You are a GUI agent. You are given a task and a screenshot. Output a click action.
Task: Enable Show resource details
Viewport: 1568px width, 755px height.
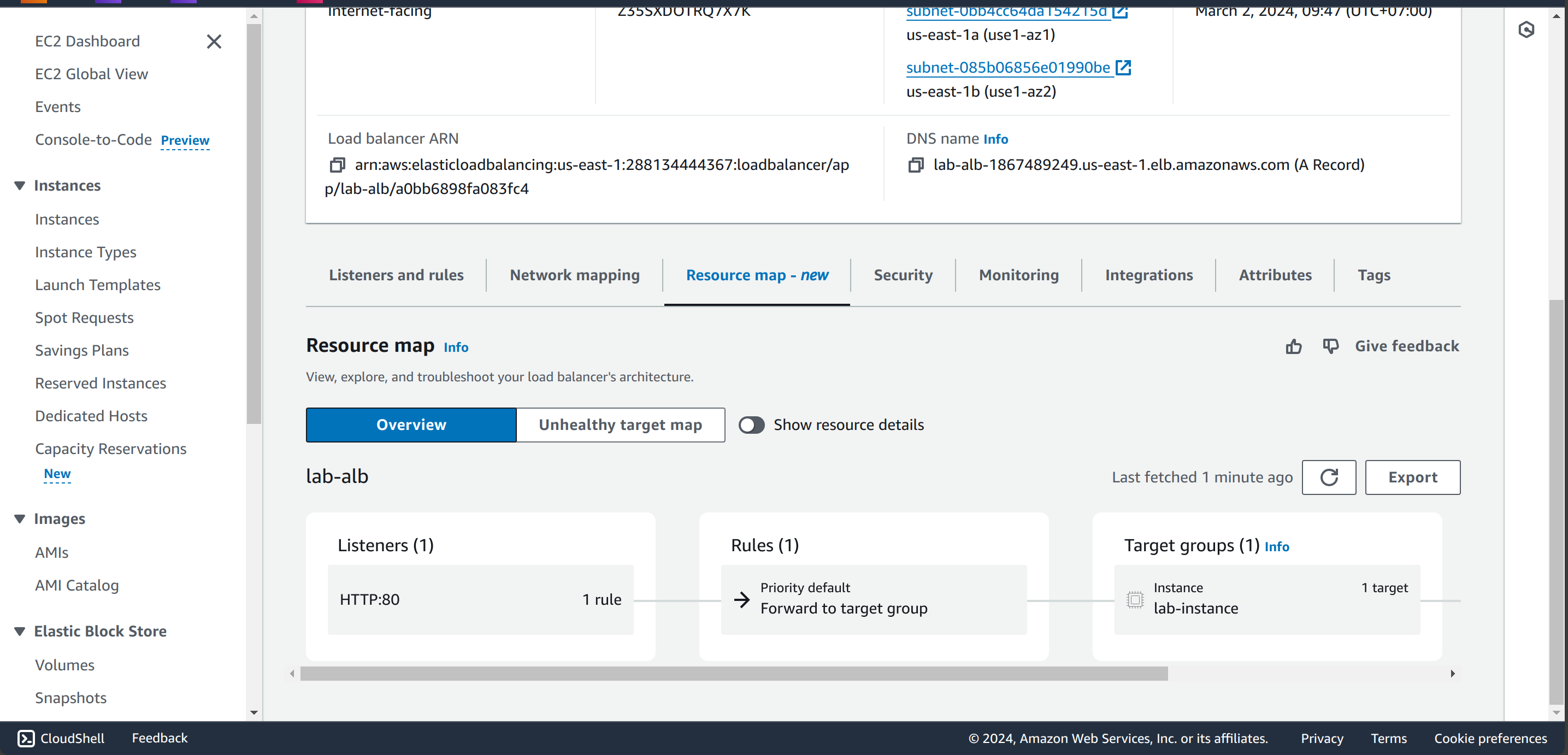pos(751,424)
